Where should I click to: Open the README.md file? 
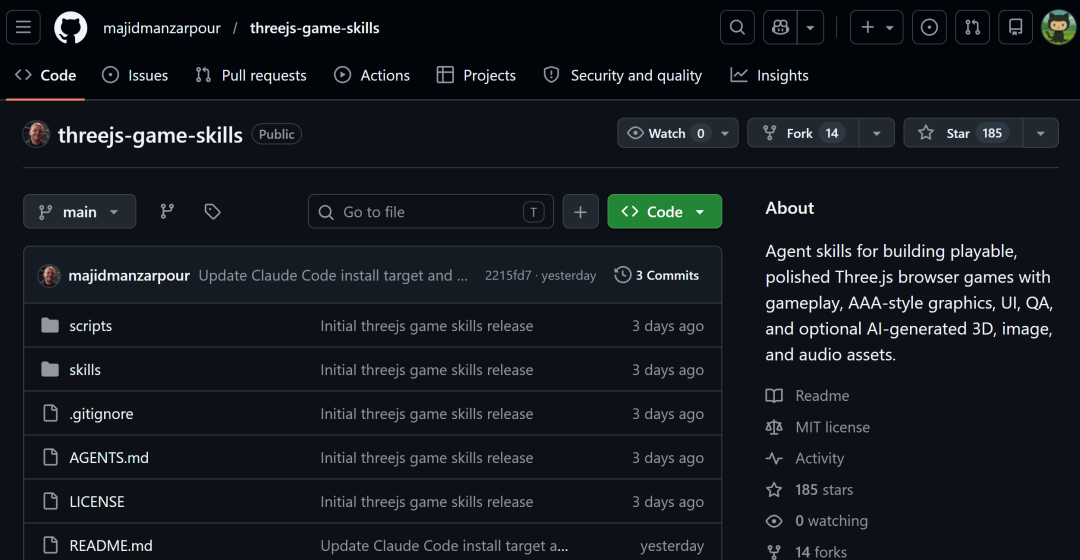pos(111,546)
